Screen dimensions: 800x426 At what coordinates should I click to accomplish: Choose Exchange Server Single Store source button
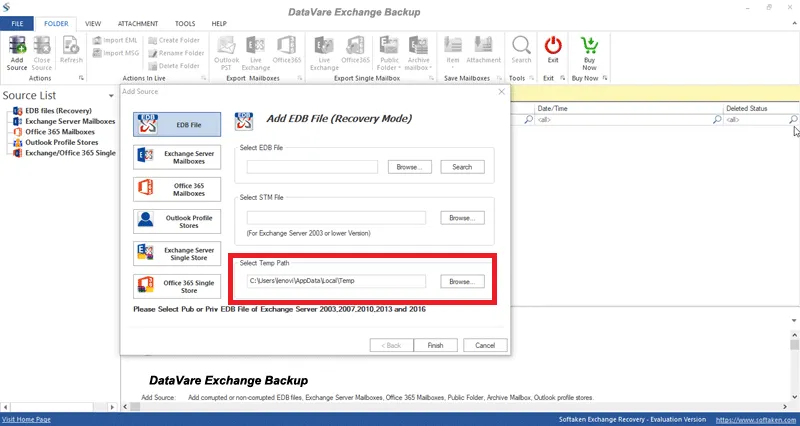click(177, 254)
